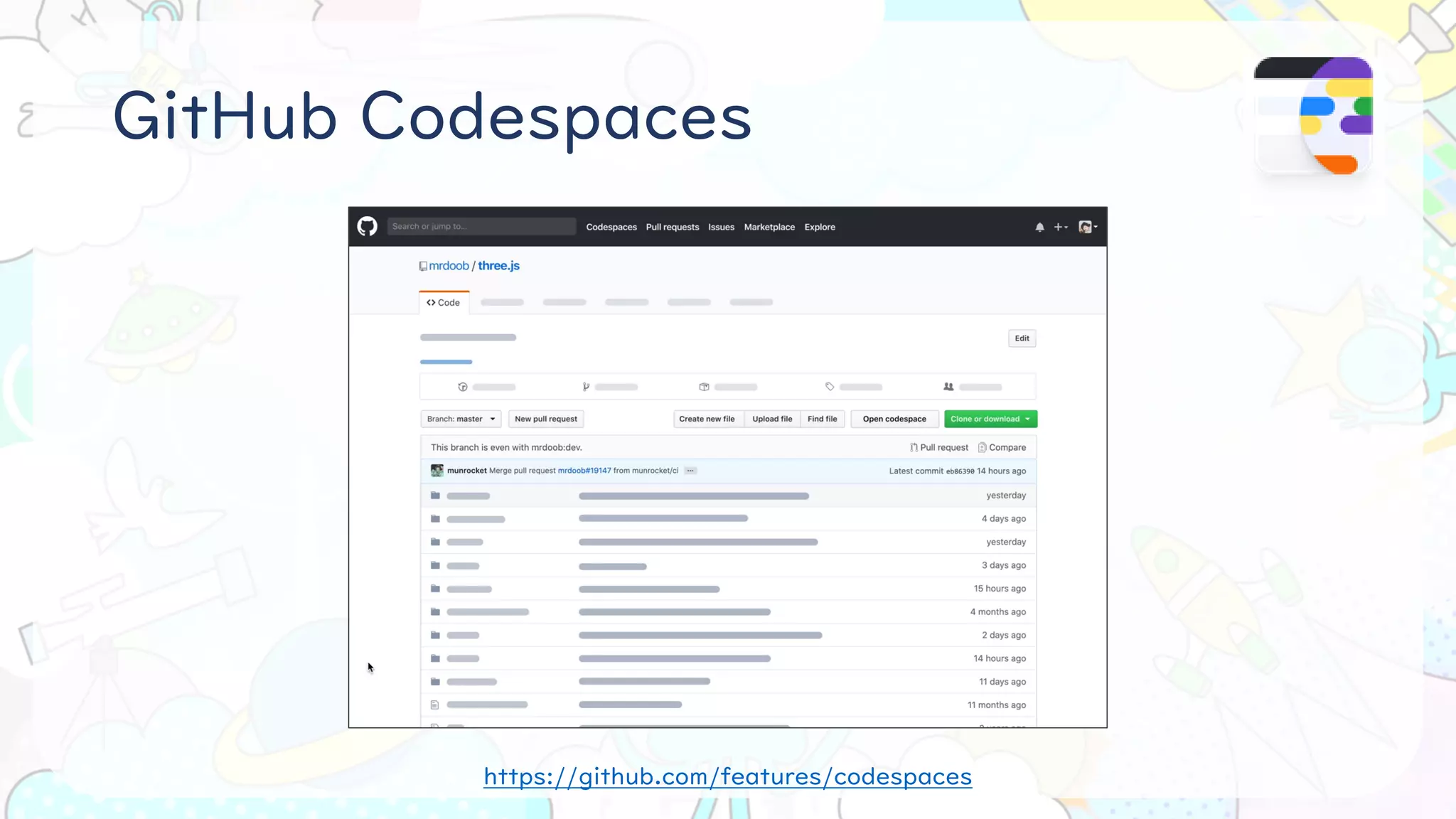Click the Compare link in branch bar

pyautogui.click(x=1002, y=447)
